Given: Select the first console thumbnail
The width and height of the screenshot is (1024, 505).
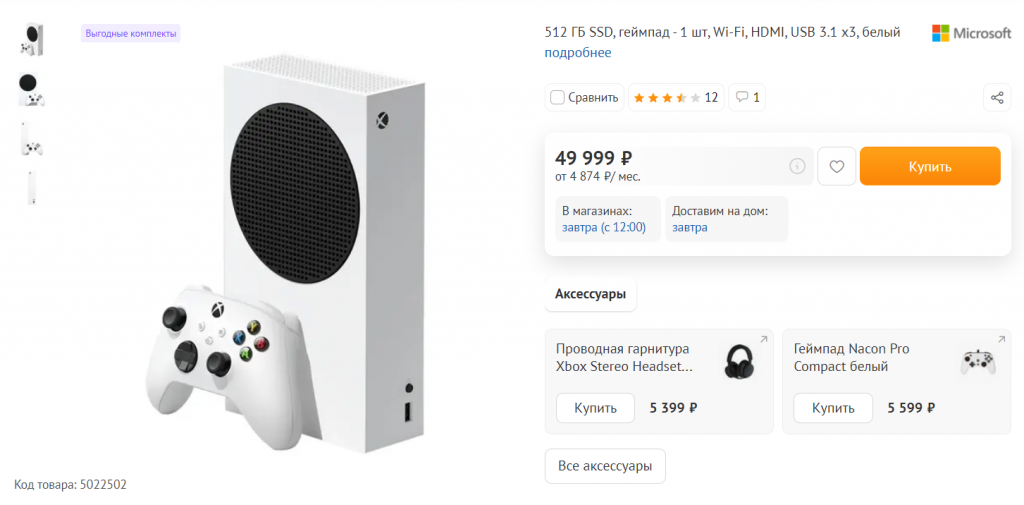Looking at the screenshot, I should [31, 39].
